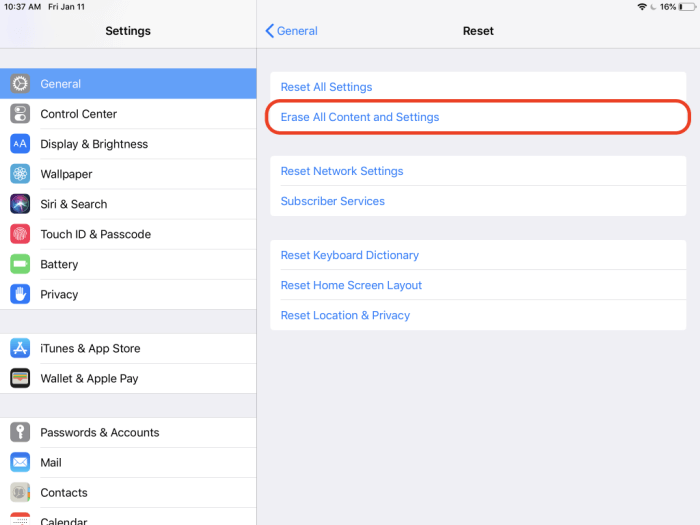Tap the Wallpaper icon
Viewport: 700px width, 525px height.
(20, 174)
